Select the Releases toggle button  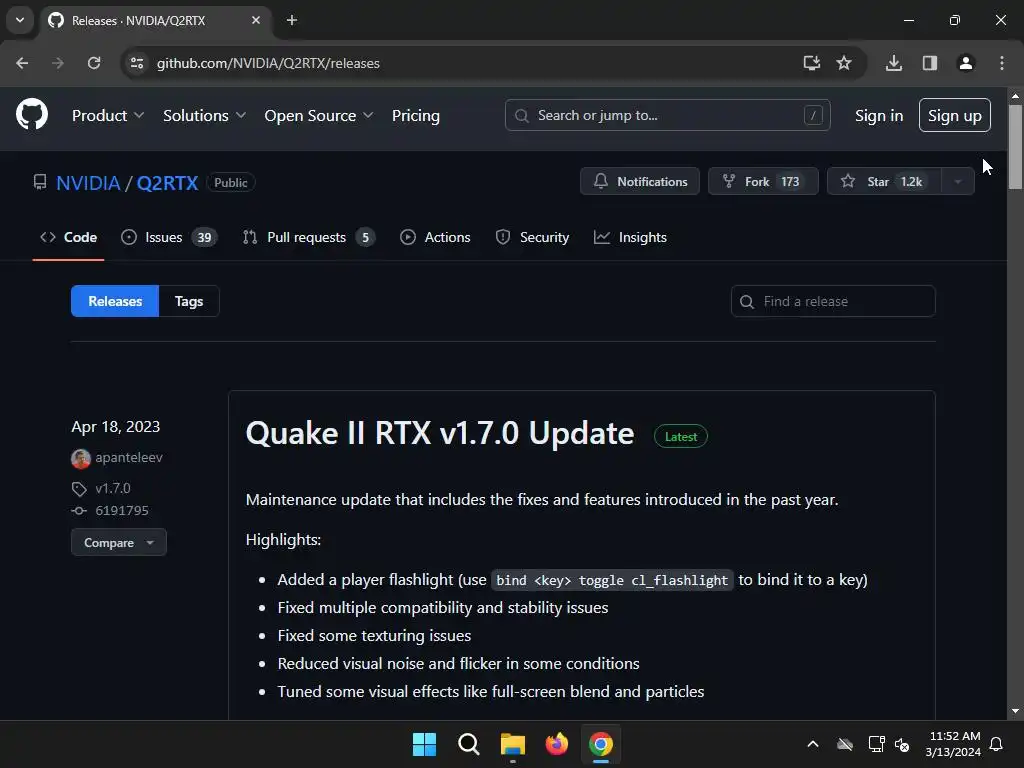tap(115, 301)
